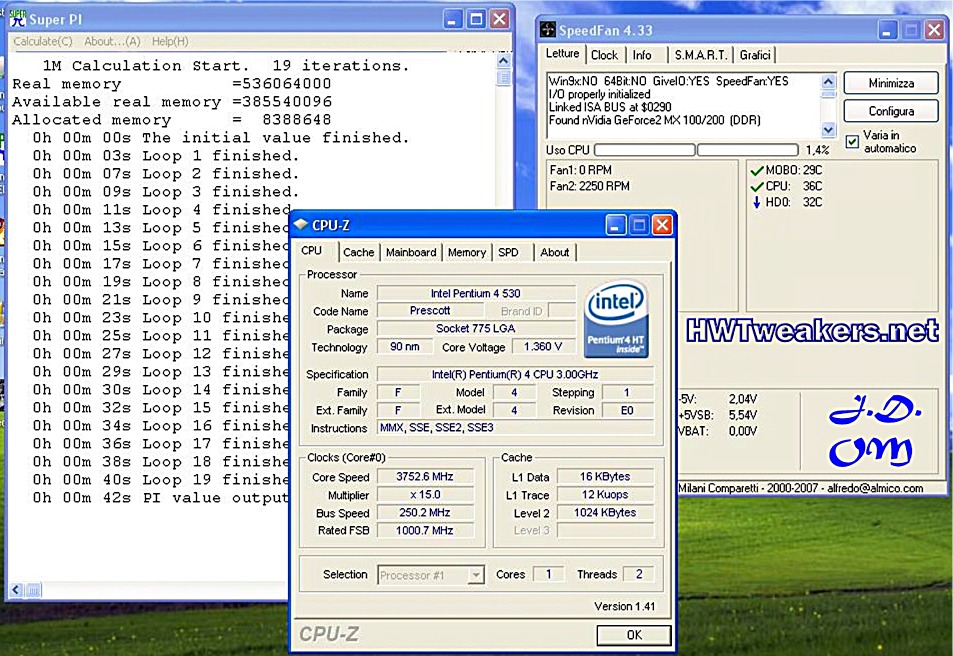
Task: Open the Grafici tab in SpeedFan
Action: tap(755, 55)
